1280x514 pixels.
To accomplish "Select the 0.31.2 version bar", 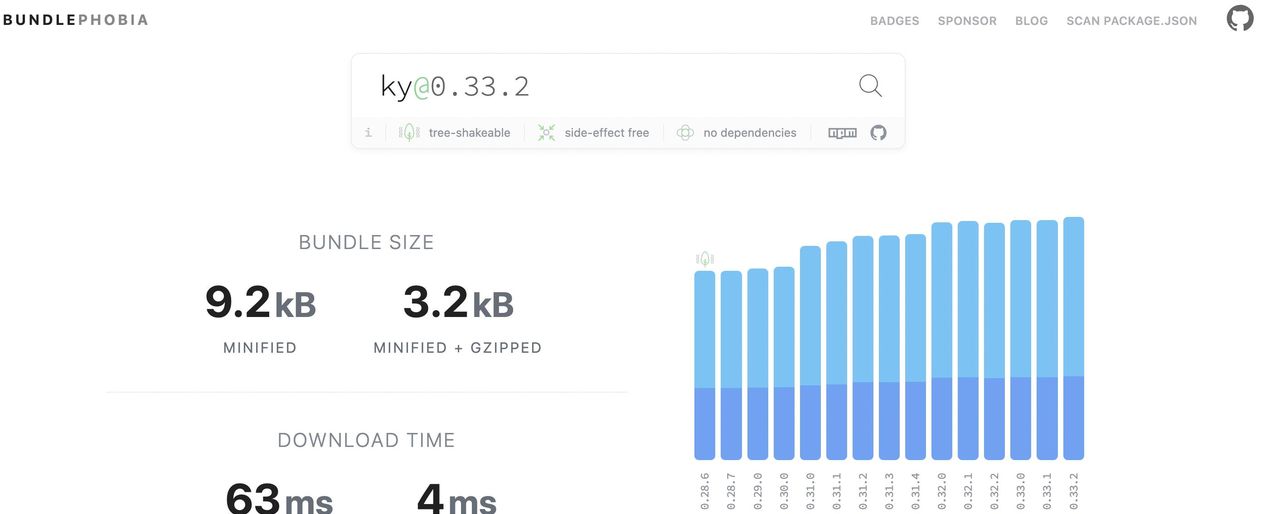I will [863, 348].
